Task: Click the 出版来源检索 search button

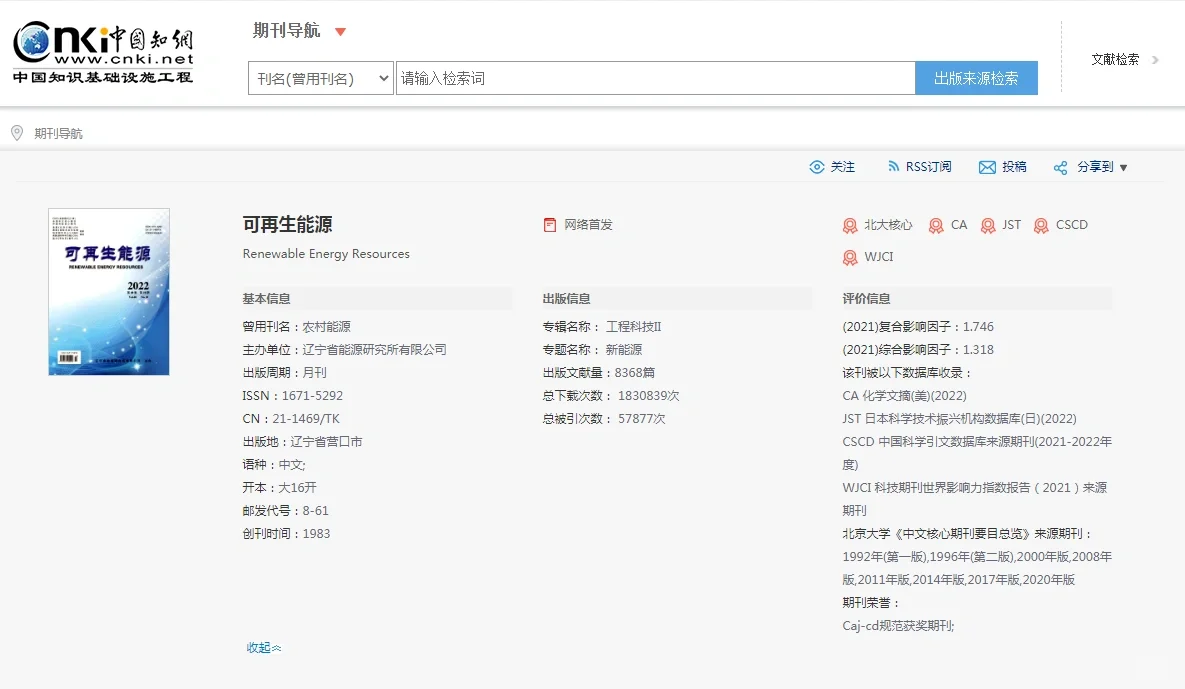Action: click(975, 78)
